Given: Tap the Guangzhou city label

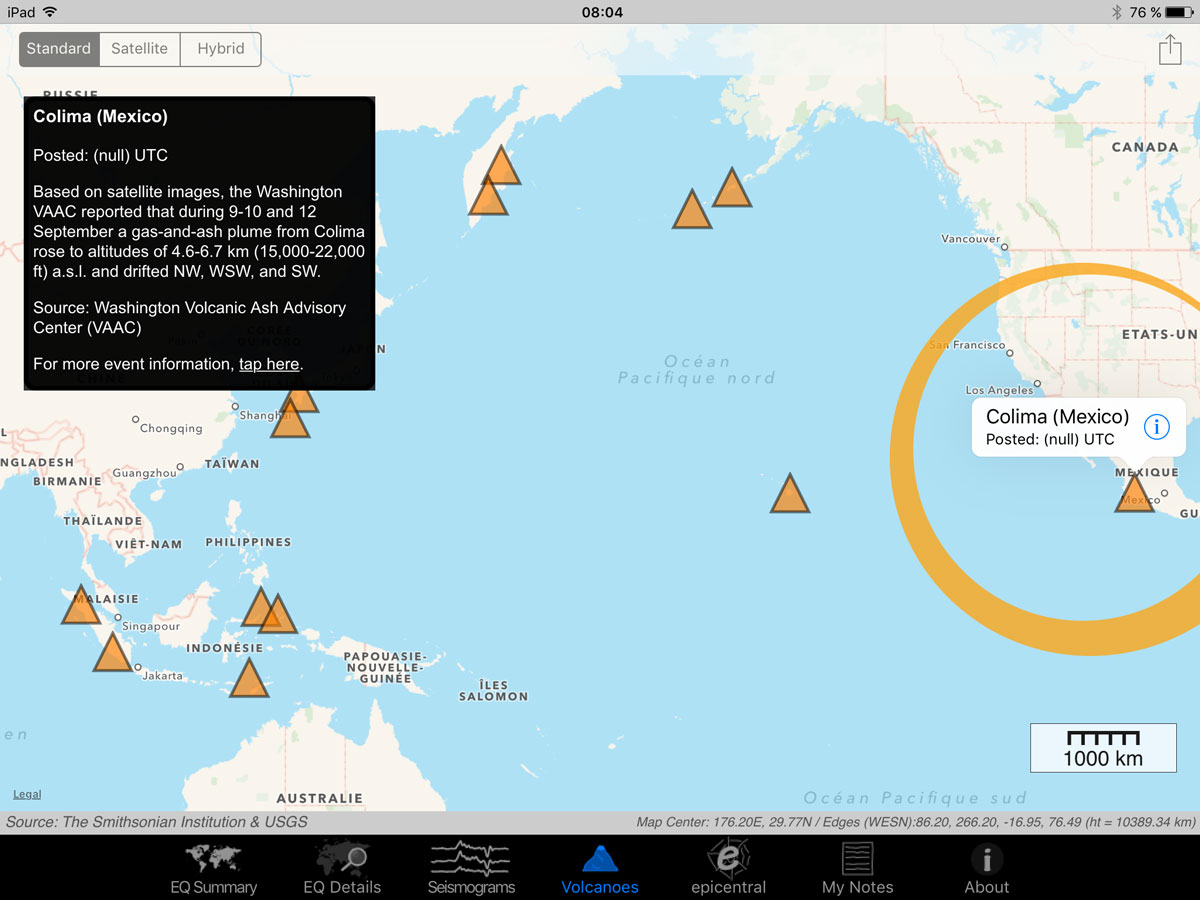Looking at the screenshot, I should [144, 473].
